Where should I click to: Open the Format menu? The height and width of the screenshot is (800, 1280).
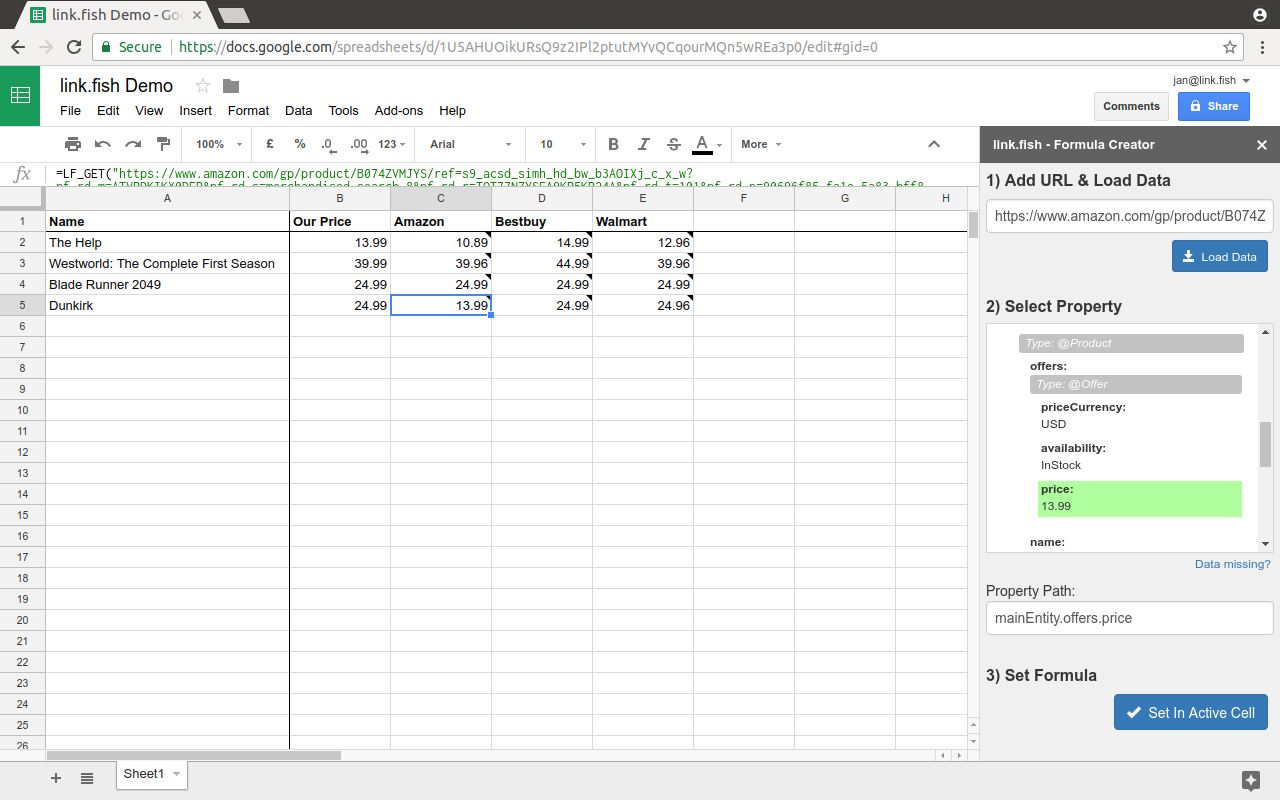[248, 110]
